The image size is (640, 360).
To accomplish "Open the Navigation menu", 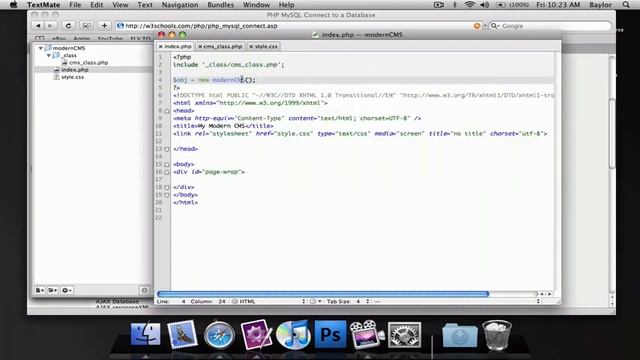I will click(180, 5).
